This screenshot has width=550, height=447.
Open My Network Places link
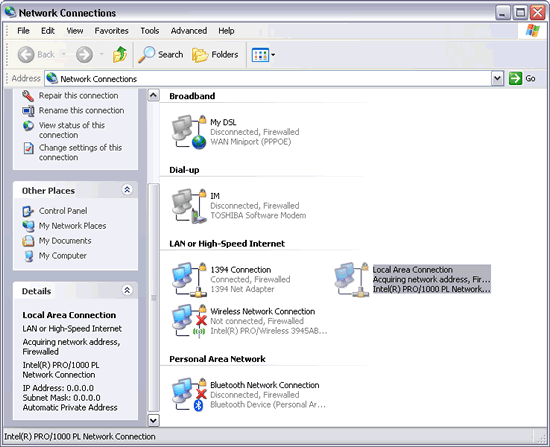[x=72, y=226]
